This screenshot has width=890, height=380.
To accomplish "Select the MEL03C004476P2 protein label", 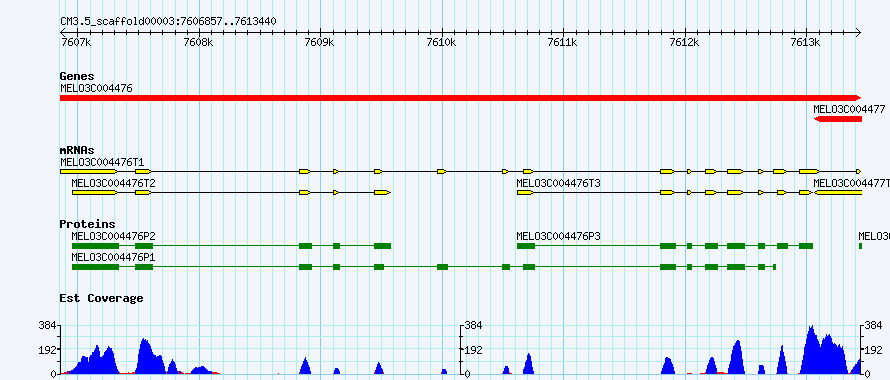I will click(114, 235).
